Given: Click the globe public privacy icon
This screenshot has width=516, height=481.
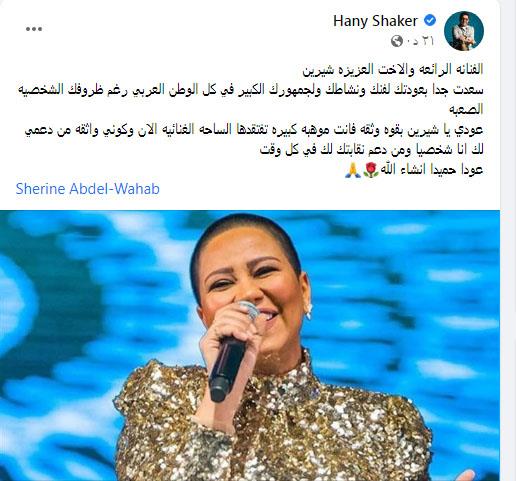Looking at the screenshot, I should [397, 41].
